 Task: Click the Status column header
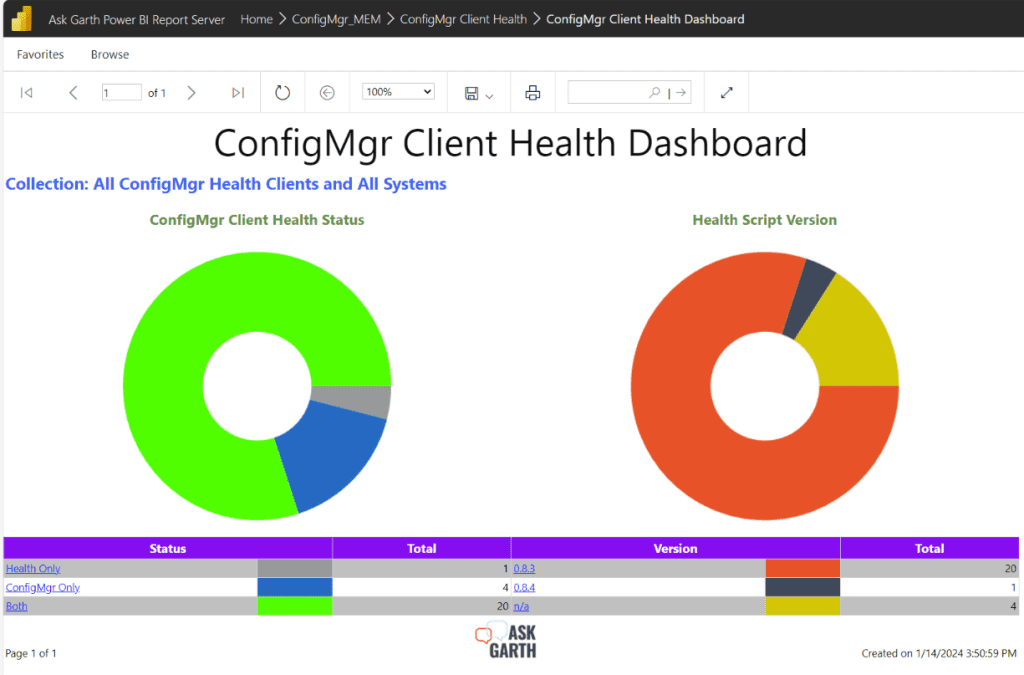pyautogui.click(x=168, y=548)
